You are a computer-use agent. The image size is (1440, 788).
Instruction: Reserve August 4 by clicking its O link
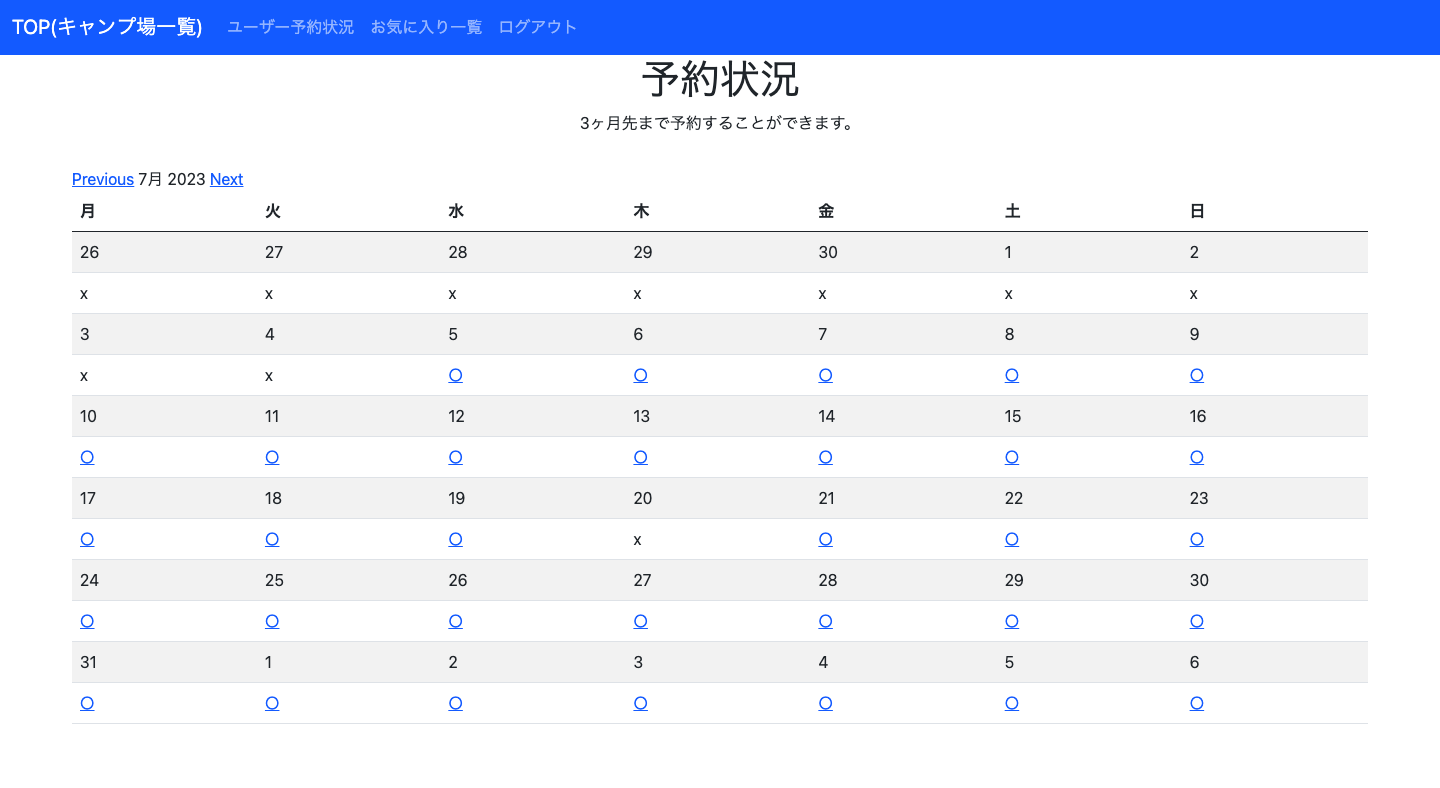(x=825, y=703)
